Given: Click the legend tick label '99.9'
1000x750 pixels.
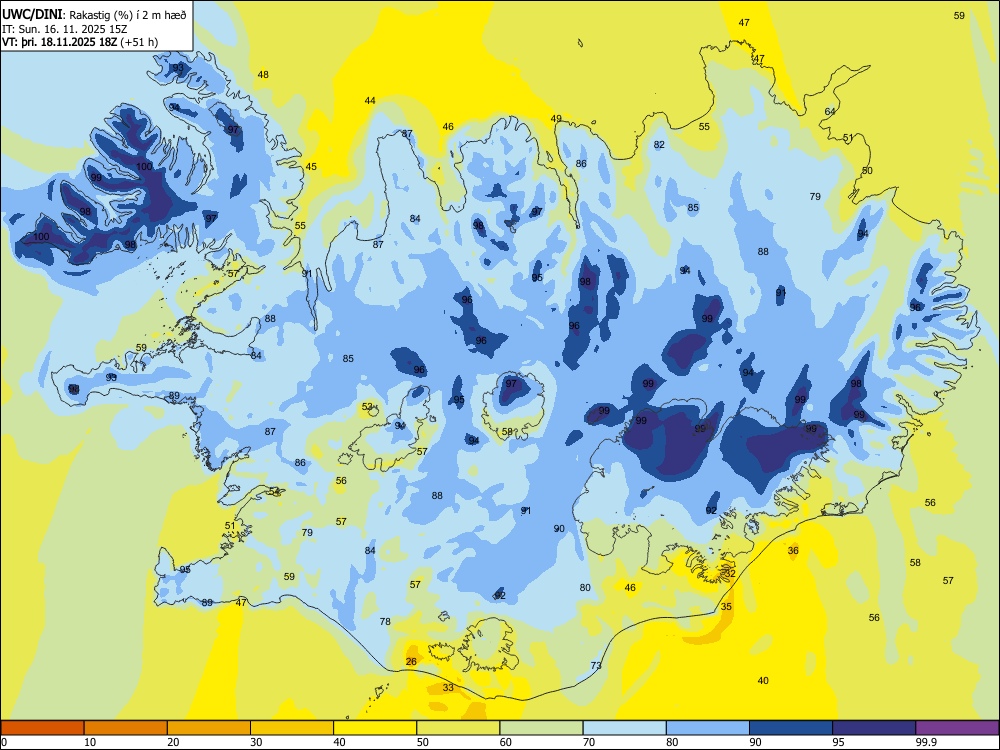Looking at the screenshot, I should click(x=926, y=742).
